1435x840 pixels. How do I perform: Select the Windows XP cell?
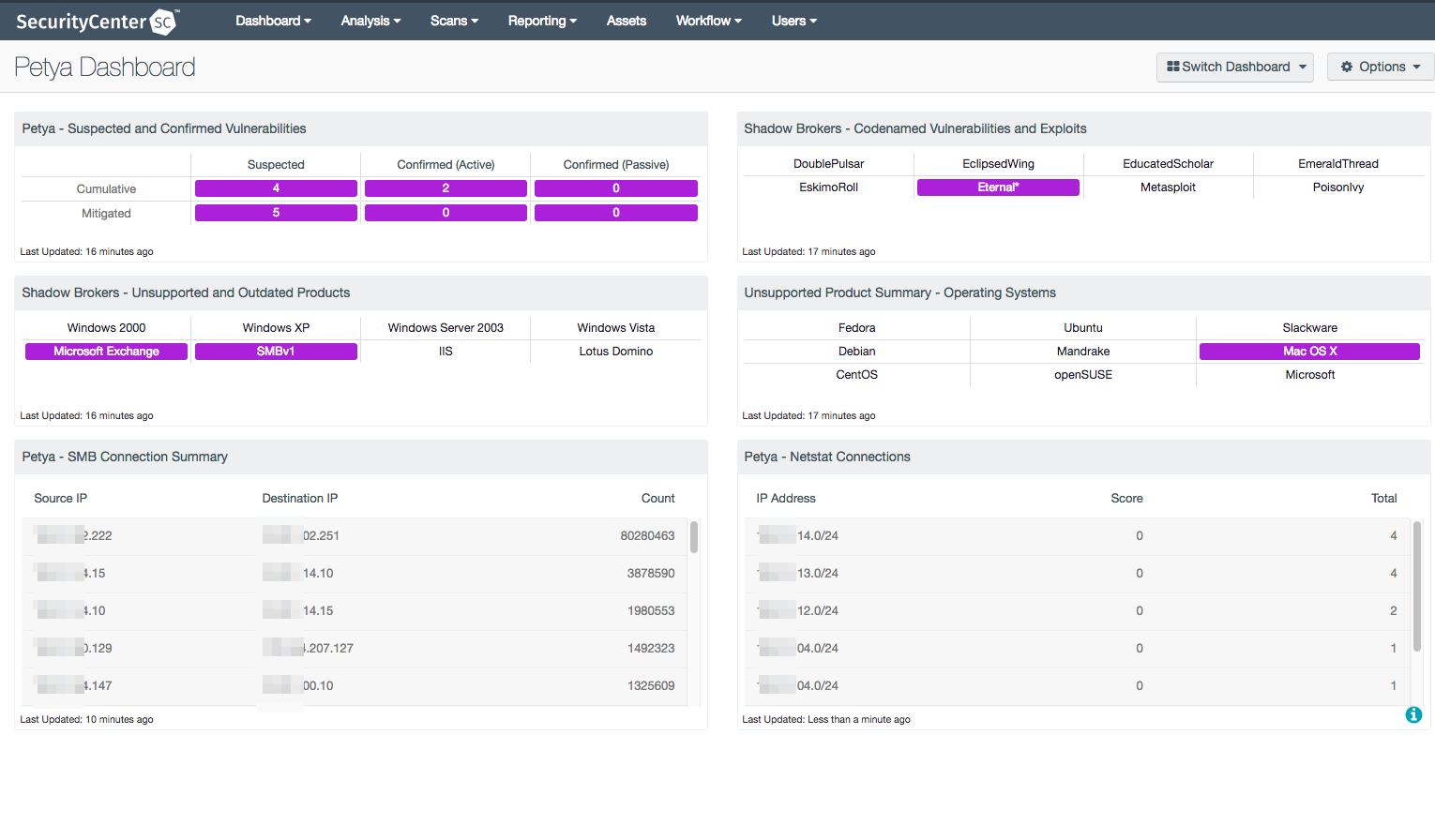276,328
